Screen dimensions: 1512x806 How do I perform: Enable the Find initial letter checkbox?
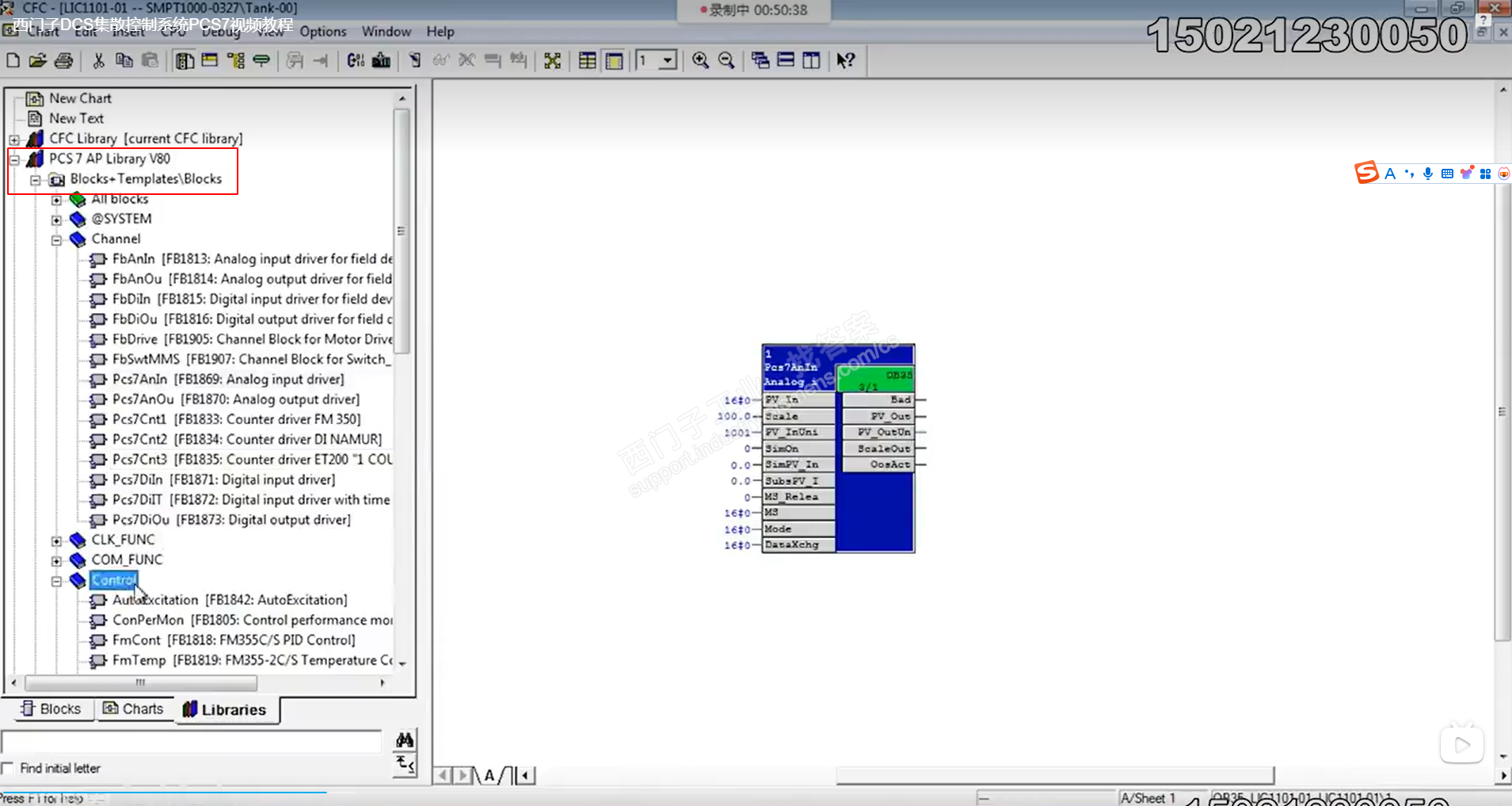click(x=8, y=768)
